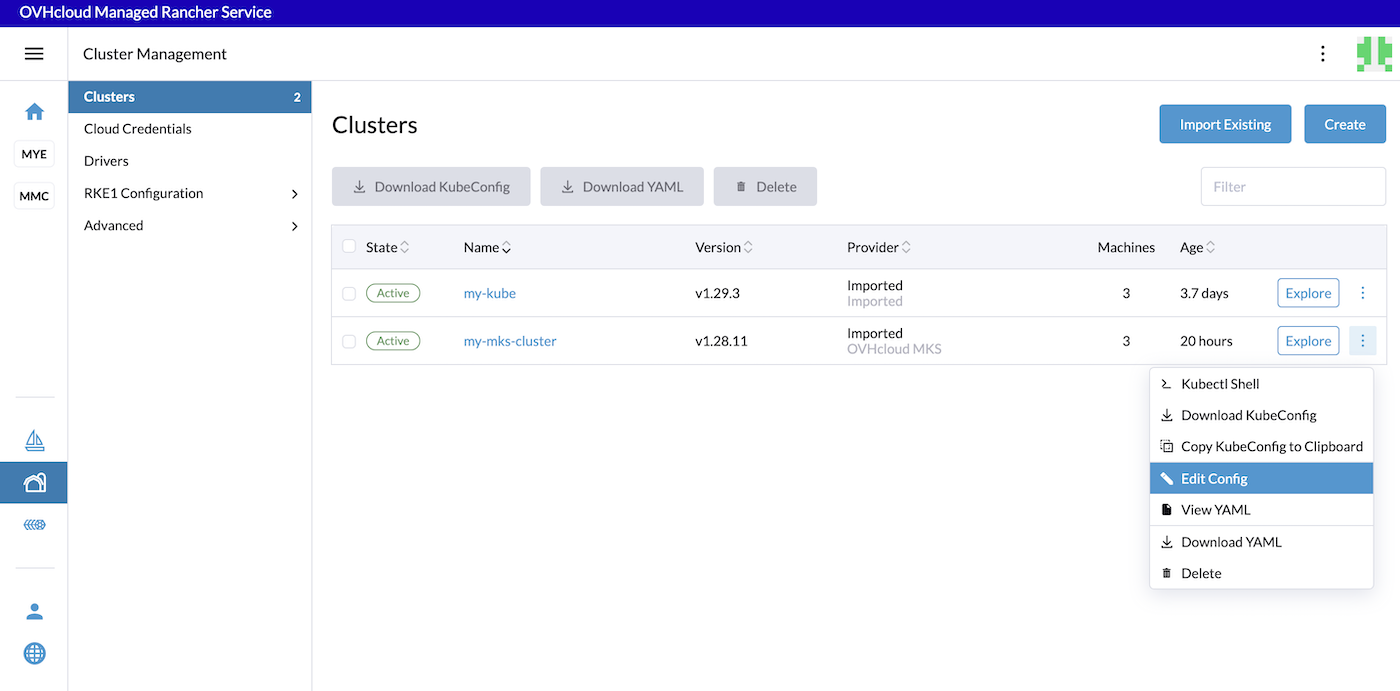
Task: Open the user account icon at sidebar bottom
Action: click(x=34, y=610)
